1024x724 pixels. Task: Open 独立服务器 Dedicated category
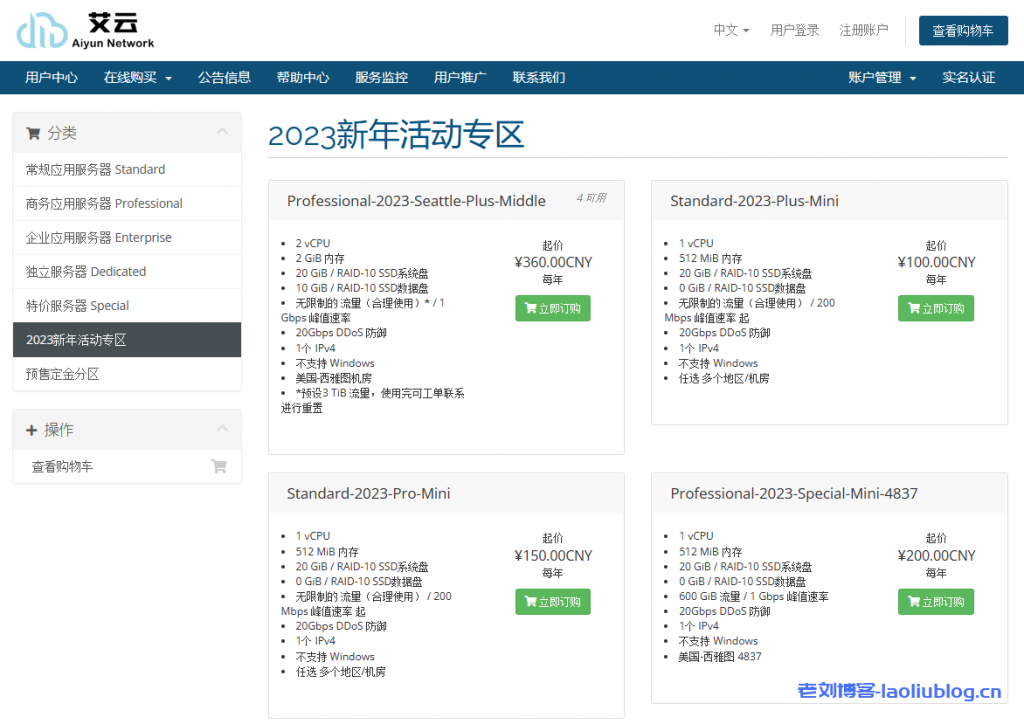click(86, 272)
